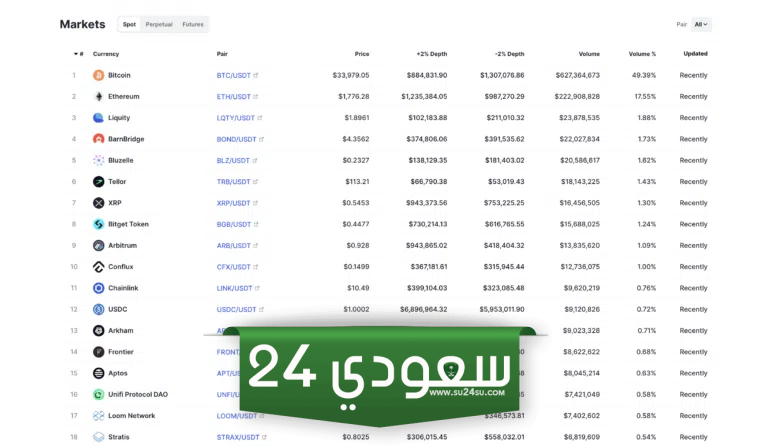The width and height of the screenshot is (768, 446).
Task: Open the Pair All dropdown
Action: coord(701,24)
